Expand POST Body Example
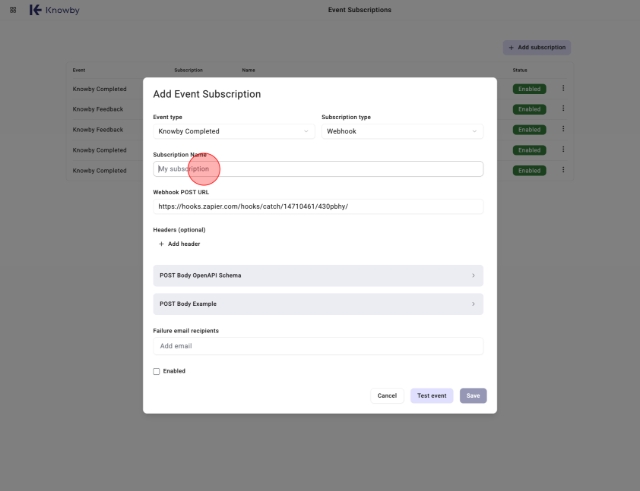640x491 pixels. point(318,304)
